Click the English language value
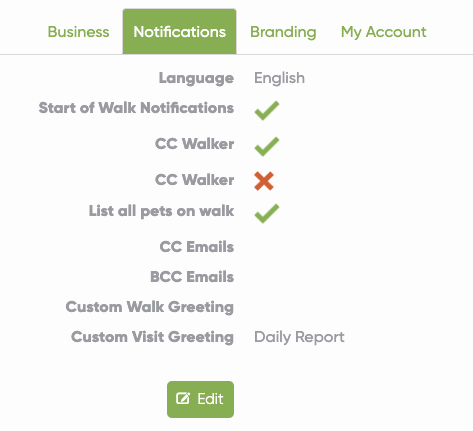The width and height of the screenshot is (473, 431). 279,78
